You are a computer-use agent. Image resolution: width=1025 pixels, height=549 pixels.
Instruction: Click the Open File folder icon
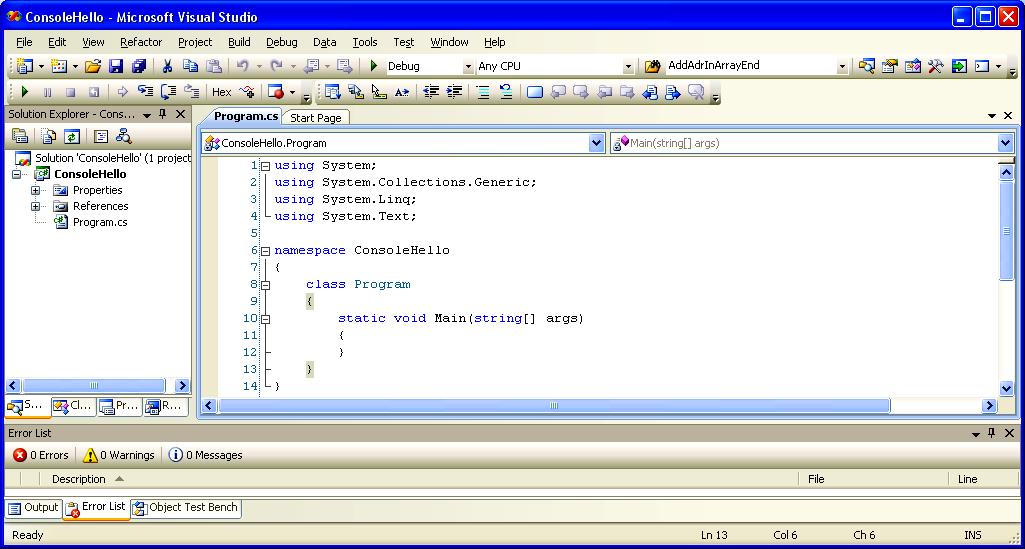pos(93,66)
